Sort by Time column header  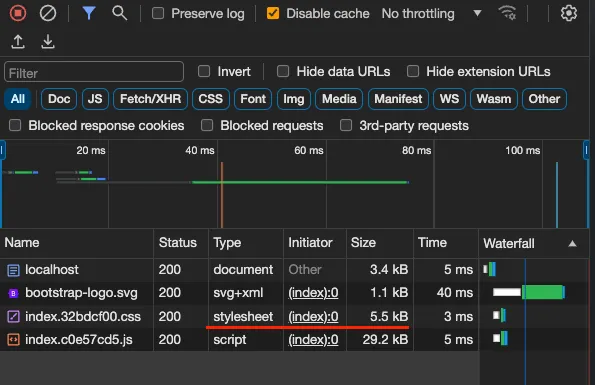(x=446, y=243)
